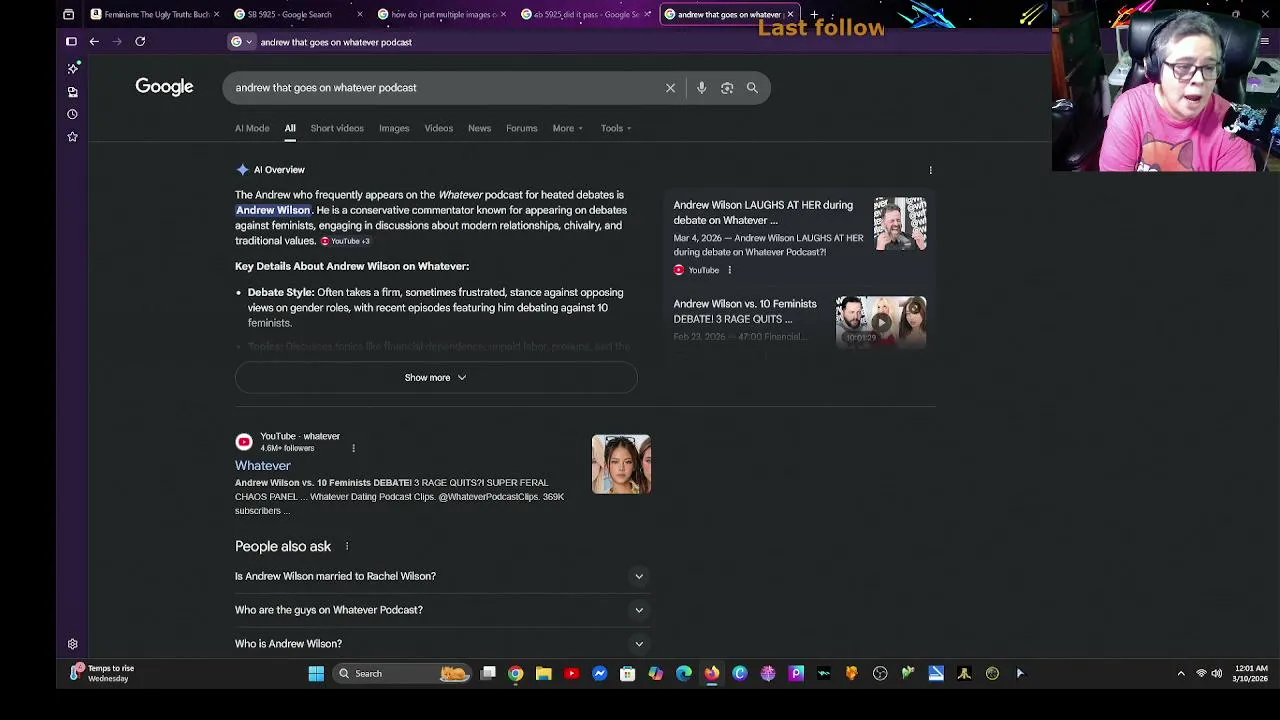Open the tab overview icon
The height and width of the screenshot is (720, 1280).
click(x=68, y=14)
